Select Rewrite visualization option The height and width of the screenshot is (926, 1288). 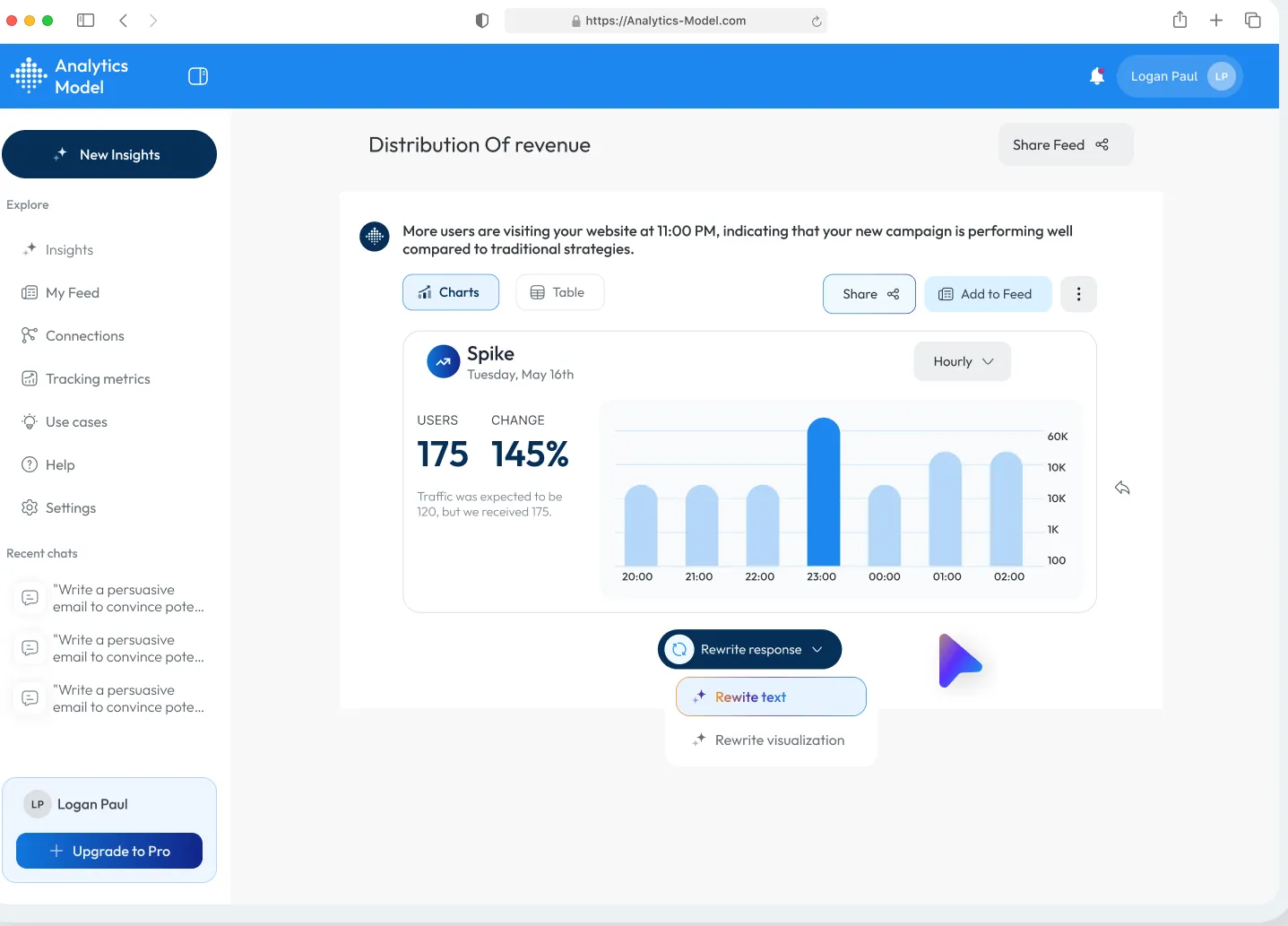point(771,740)
